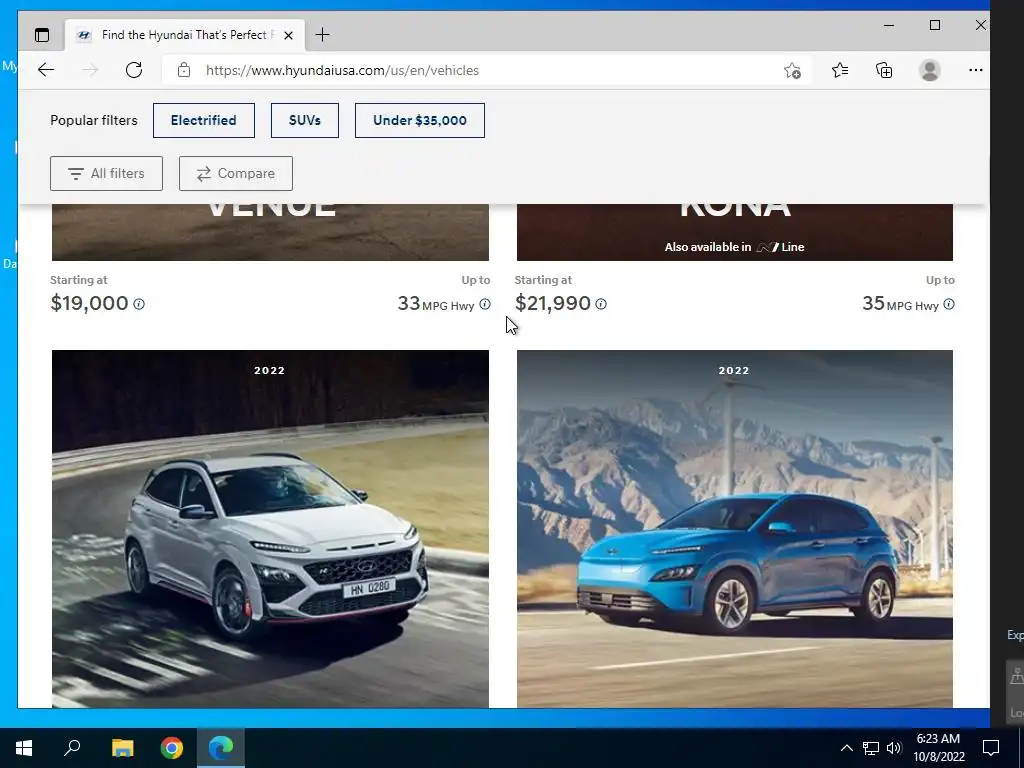The image size is (1024, 768).
Task: Open Edge Settings and more menu
Action: pyautogui.click(x=976, y=71)
